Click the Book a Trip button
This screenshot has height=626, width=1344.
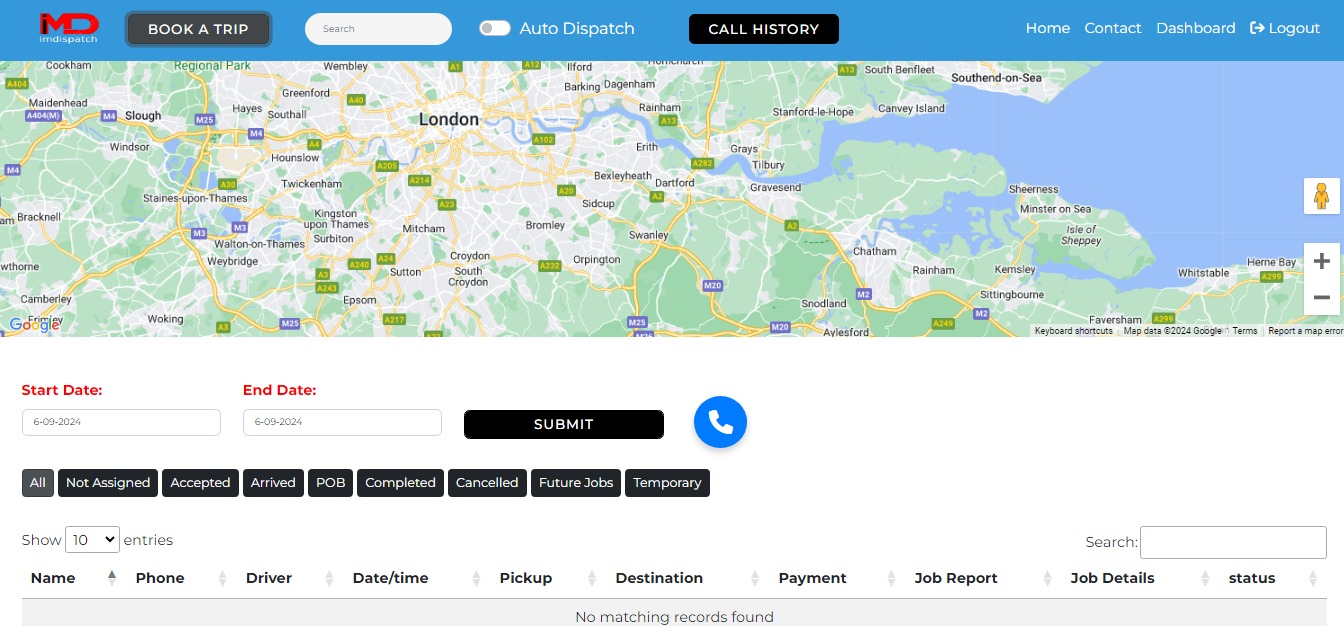click(198, 29)
